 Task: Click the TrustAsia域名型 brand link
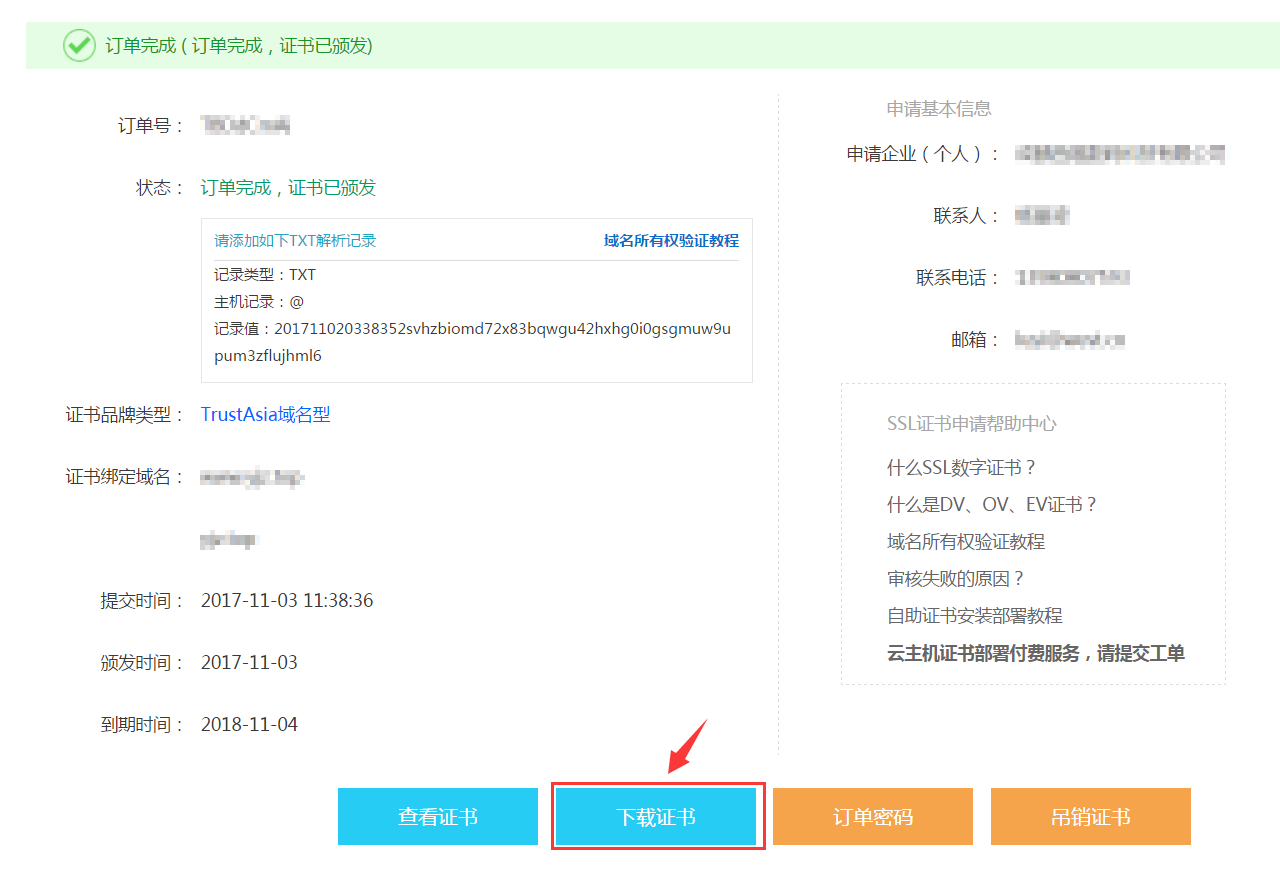[x=265, y=414]
